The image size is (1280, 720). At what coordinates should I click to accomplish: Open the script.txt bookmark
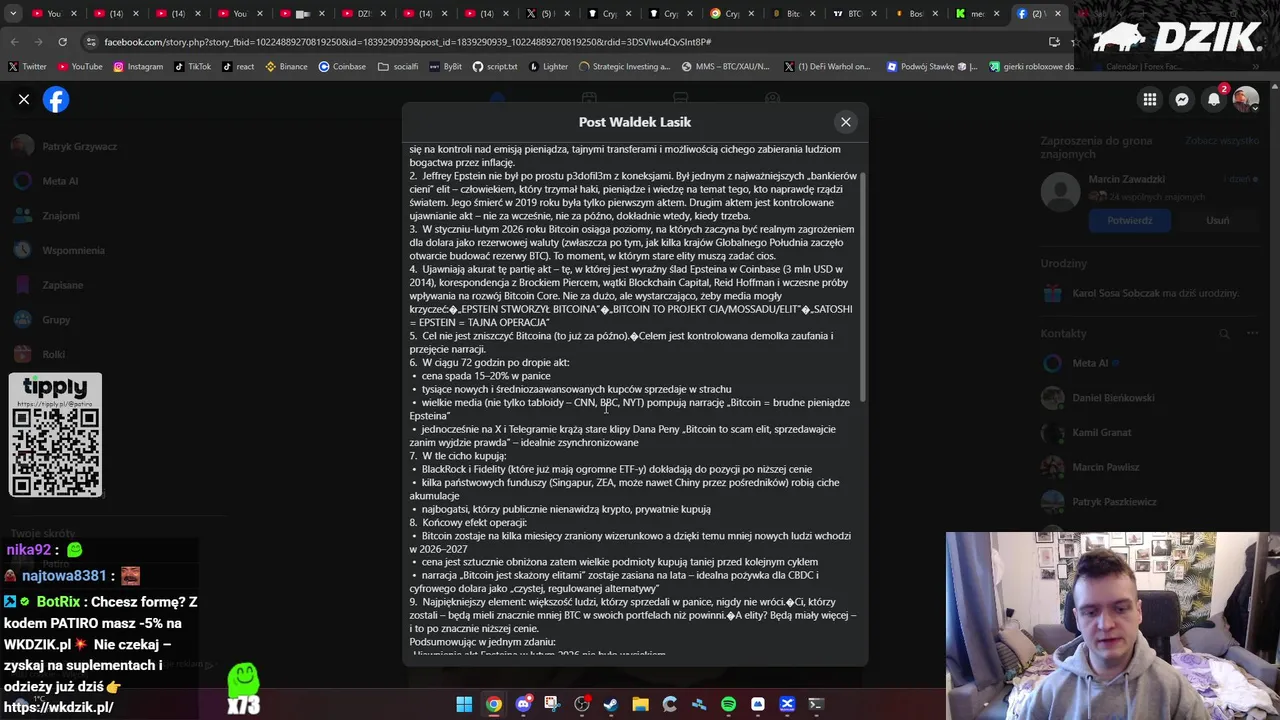(495, 67)
